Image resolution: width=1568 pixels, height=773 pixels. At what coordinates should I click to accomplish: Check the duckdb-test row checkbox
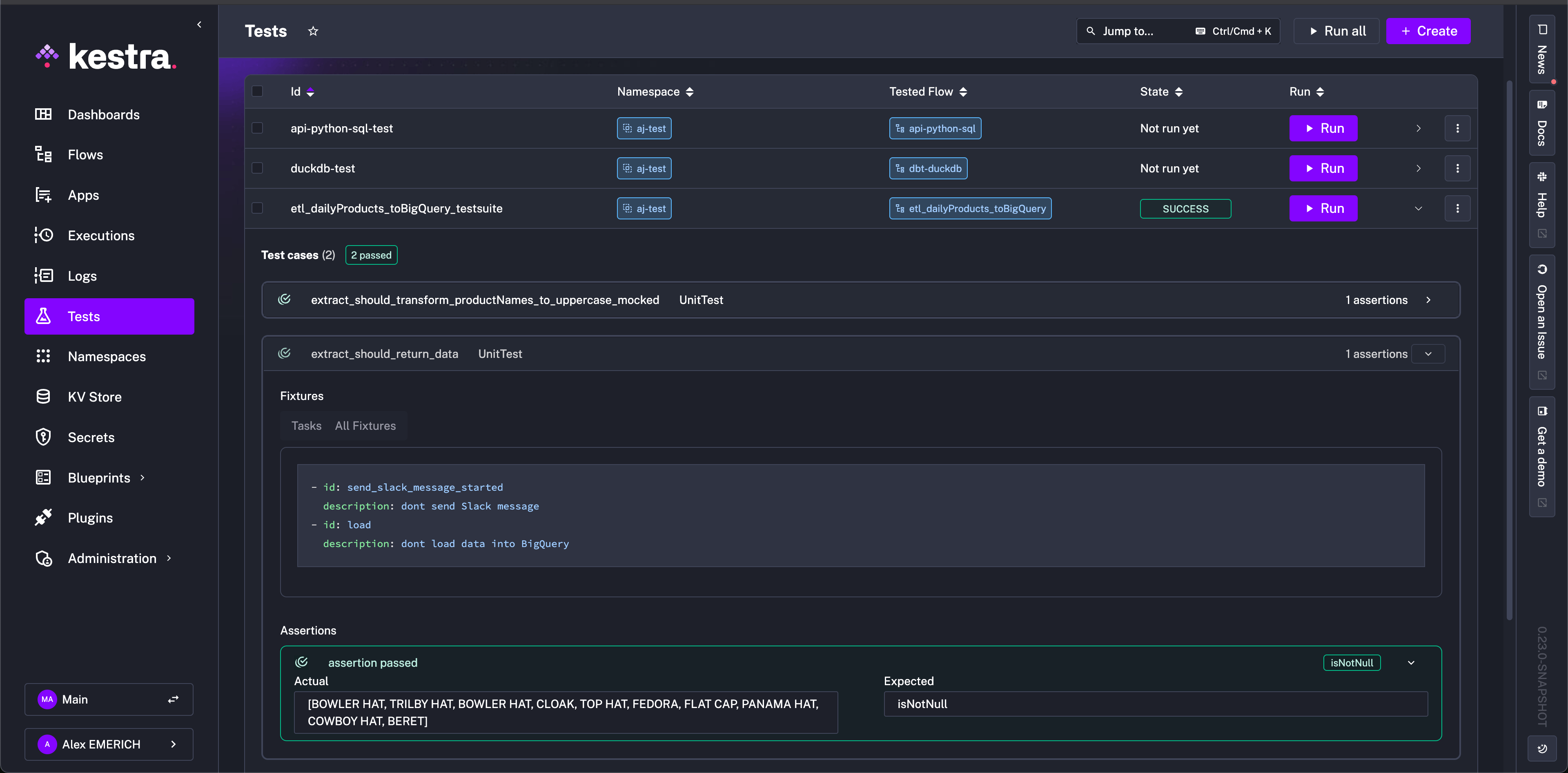258,168
